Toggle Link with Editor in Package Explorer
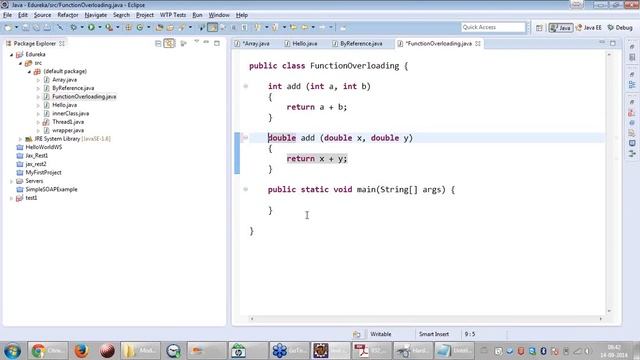 click(169, 43)
